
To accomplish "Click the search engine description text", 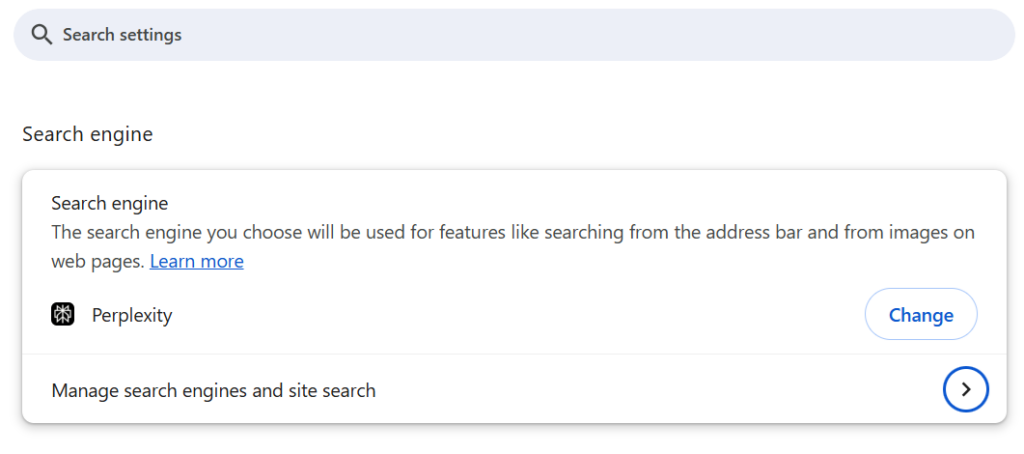I will pos(513,246).
